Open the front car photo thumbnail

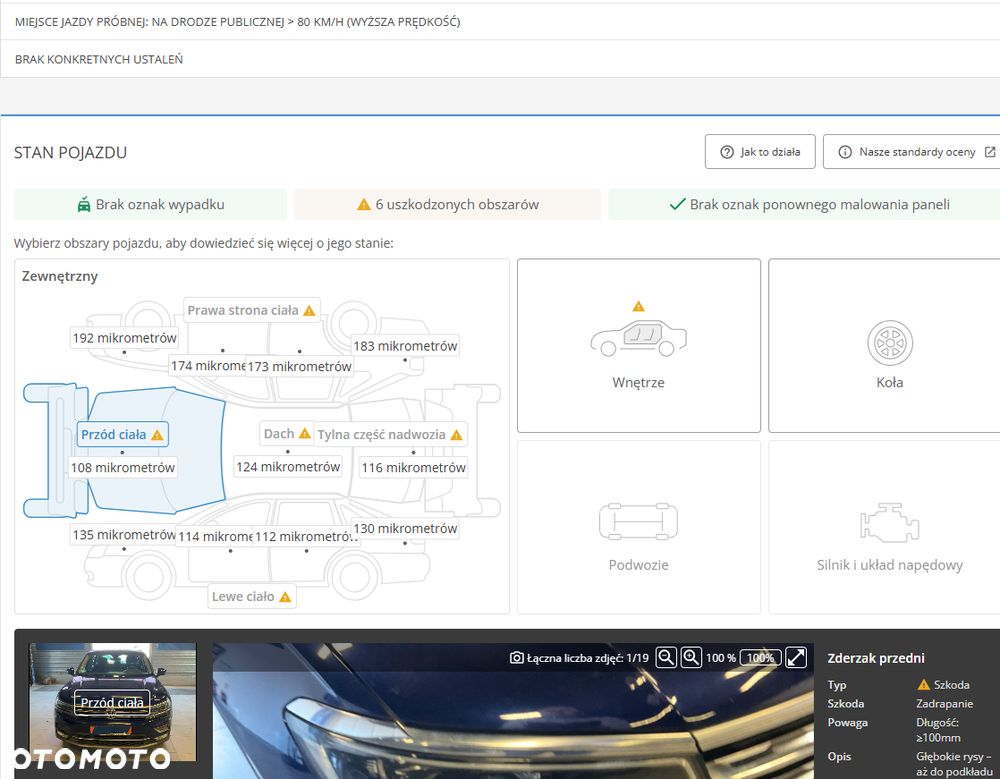112,702
